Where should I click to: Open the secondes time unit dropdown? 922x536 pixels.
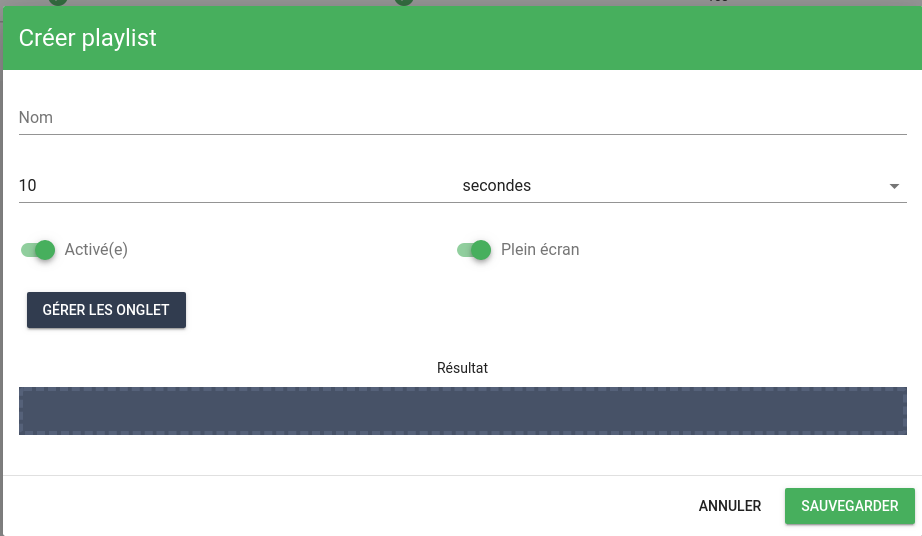click(x=684, y=186)
